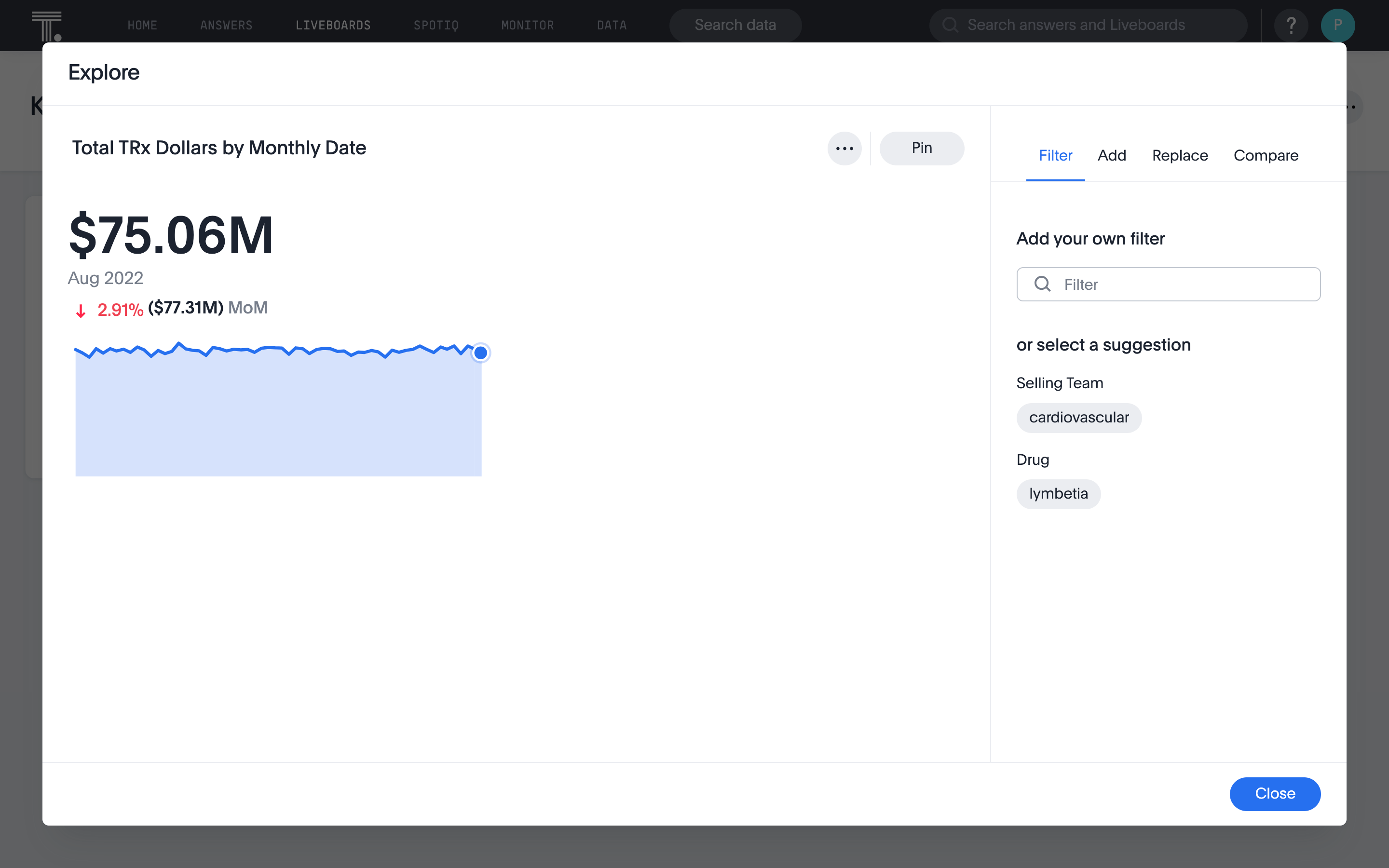Click the three-dot more options icon
1389x868 pixels.
click(845, 148)
